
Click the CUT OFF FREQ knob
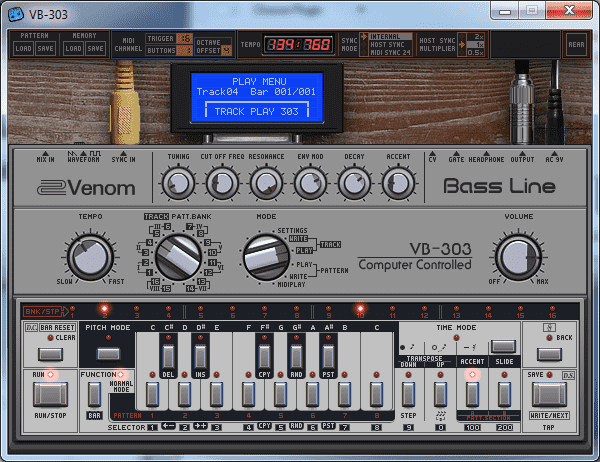[x=222, y=183]
